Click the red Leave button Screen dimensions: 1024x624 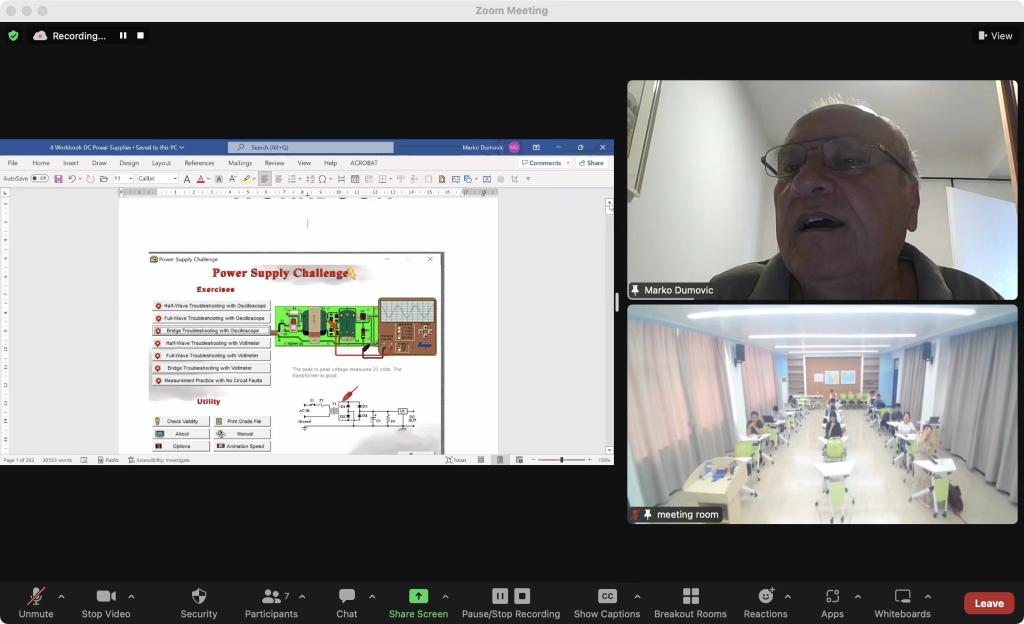point(988,603)
